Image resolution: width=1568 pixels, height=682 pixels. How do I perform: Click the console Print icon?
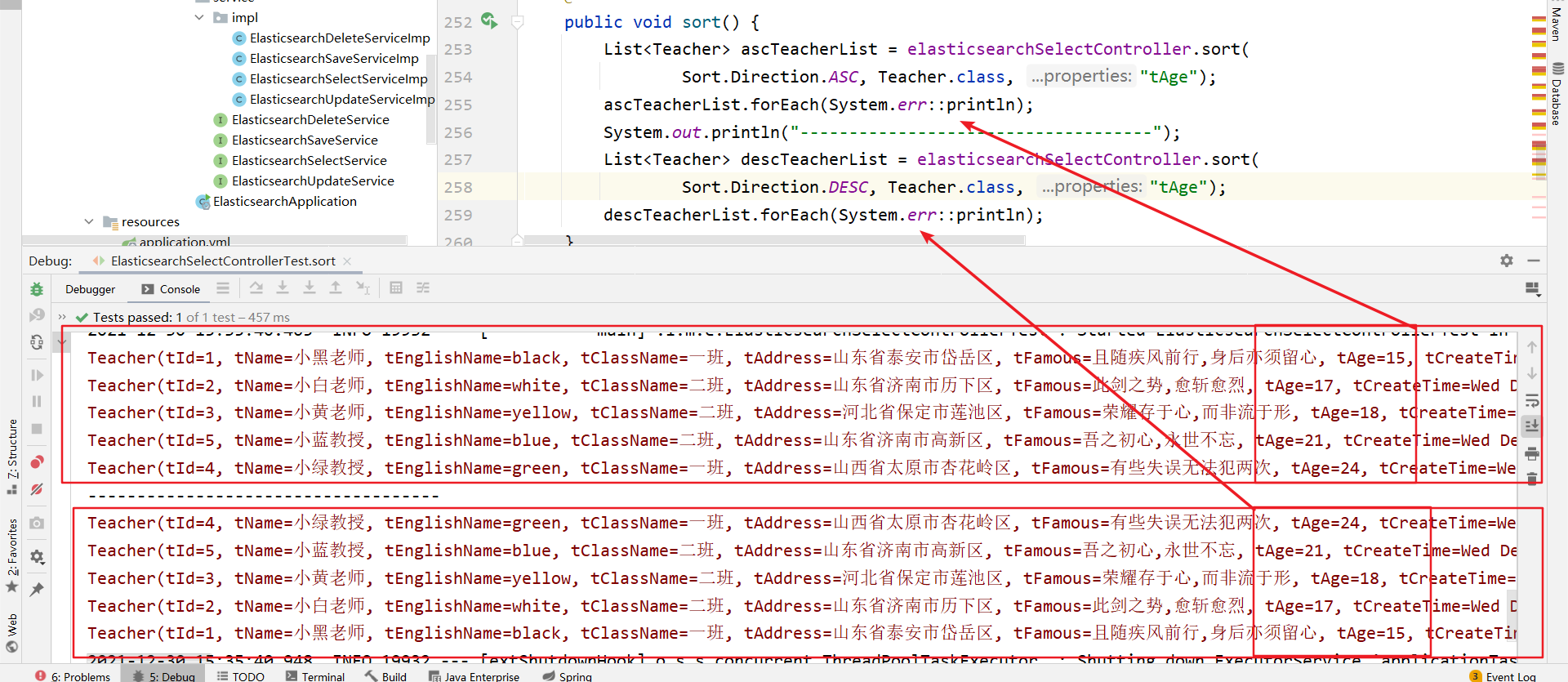[x=1532, y=453]
